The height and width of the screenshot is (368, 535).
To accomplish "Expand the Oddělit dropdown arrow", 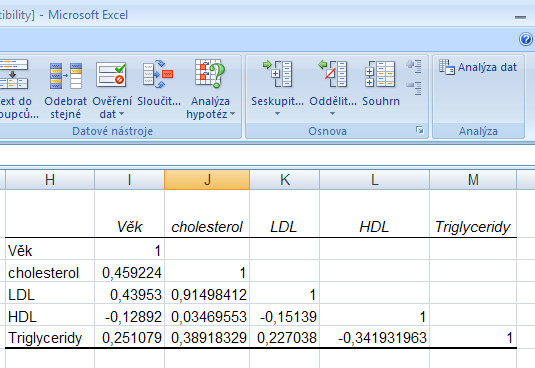I will click(332, 113).
